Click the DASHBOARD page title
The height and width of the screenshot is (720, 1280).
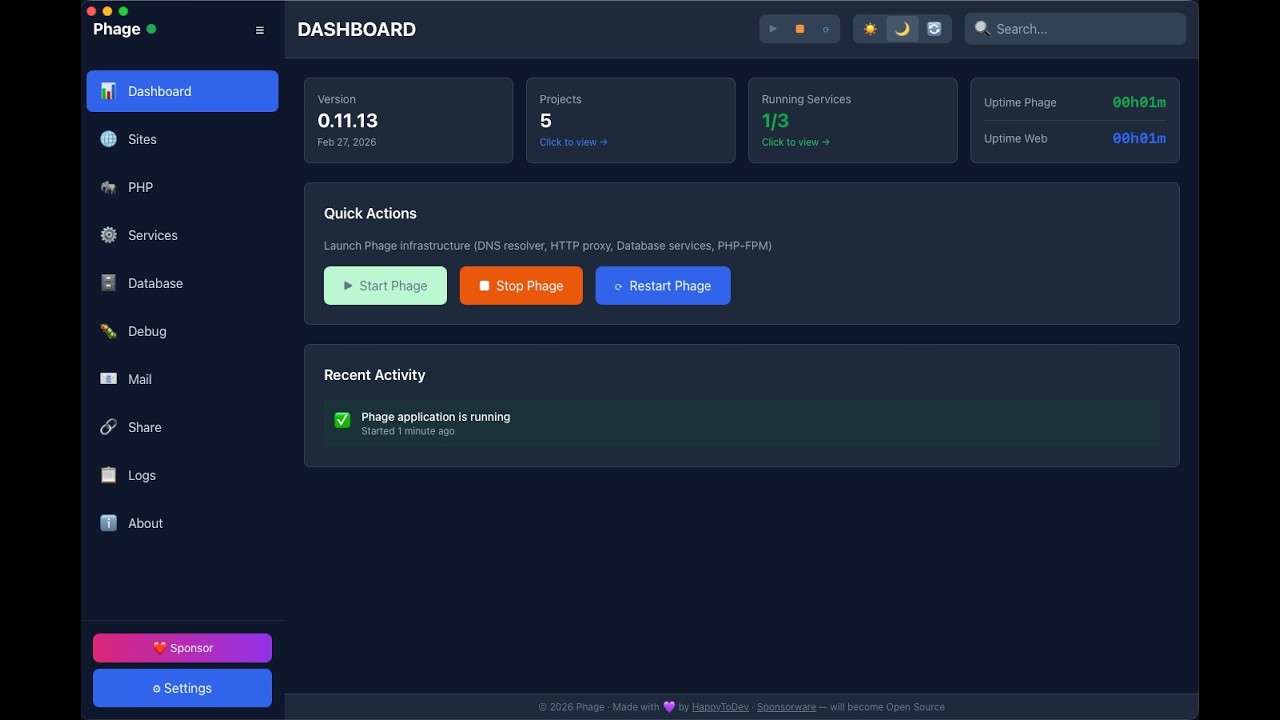[356, 29]
